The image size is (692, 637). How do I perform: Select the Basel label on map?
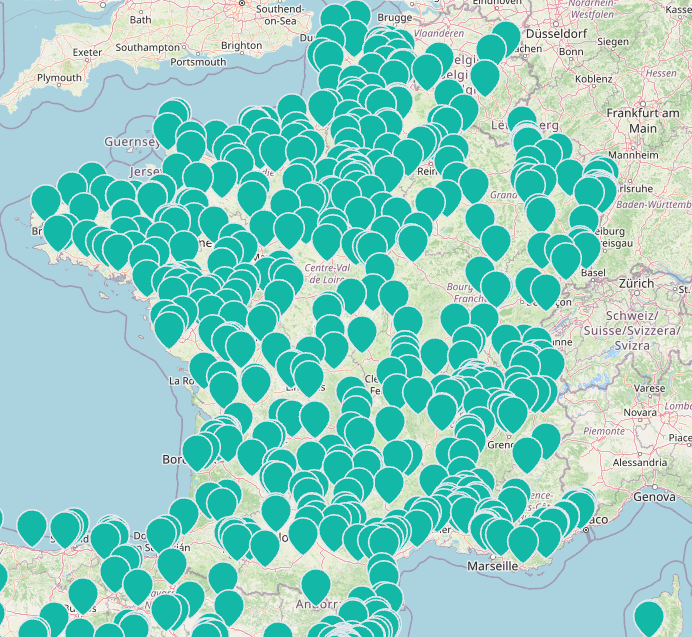point(593,273)
